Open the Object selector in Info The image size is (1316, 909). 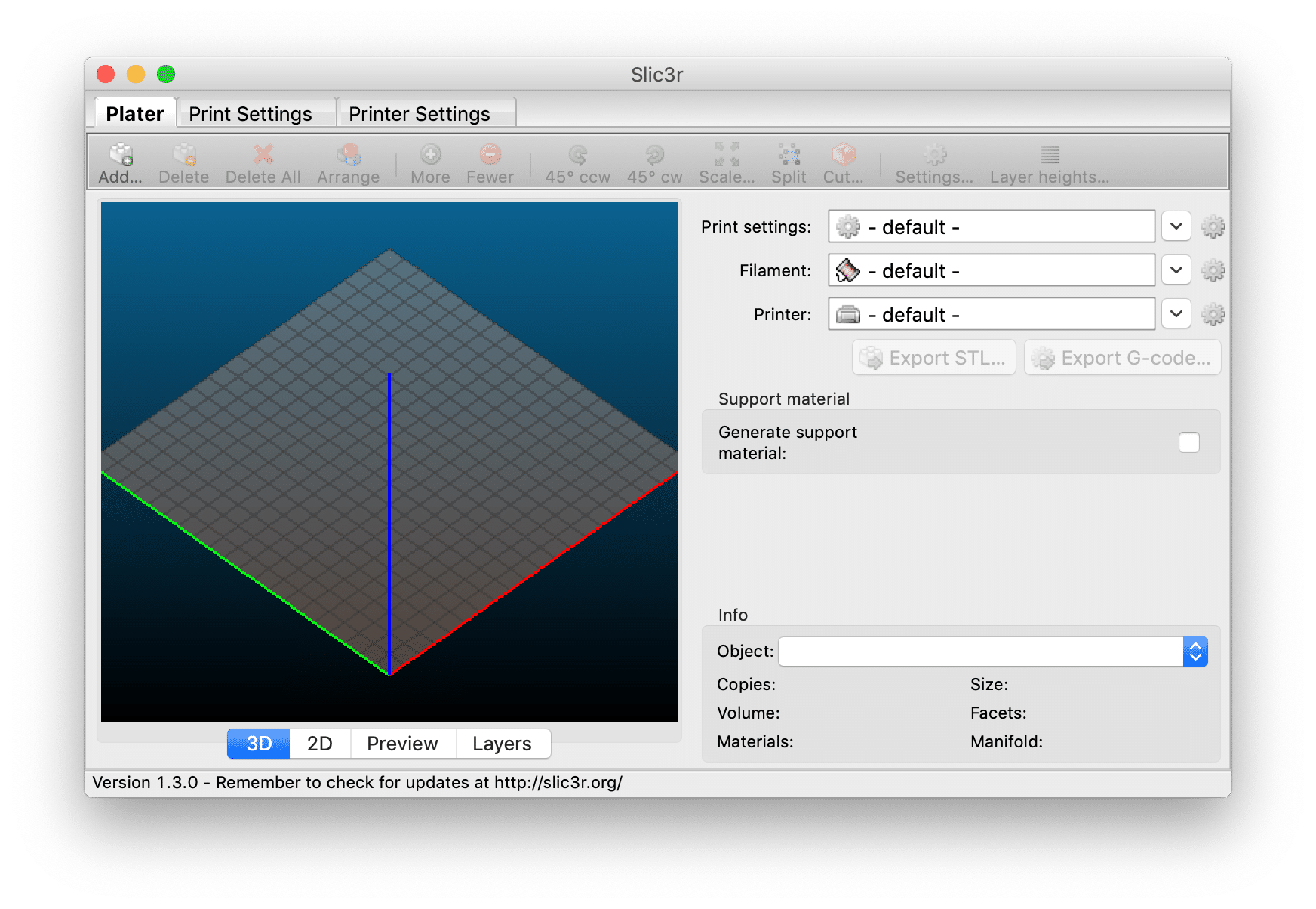point(993,652)
